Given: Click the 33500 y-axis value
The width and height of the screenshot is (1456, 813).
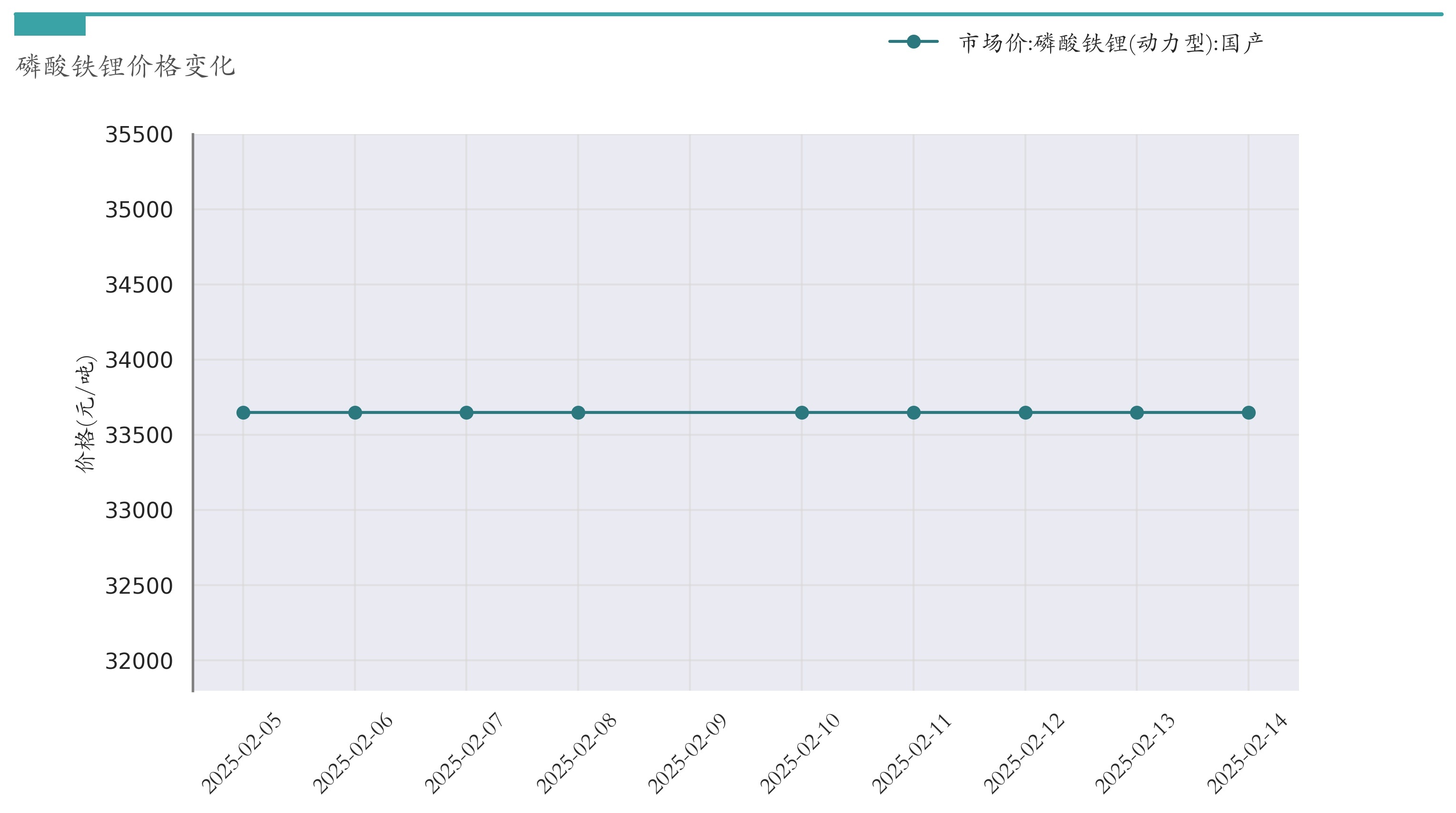Looking at the screenshot, I should click(x=139, y=436).
